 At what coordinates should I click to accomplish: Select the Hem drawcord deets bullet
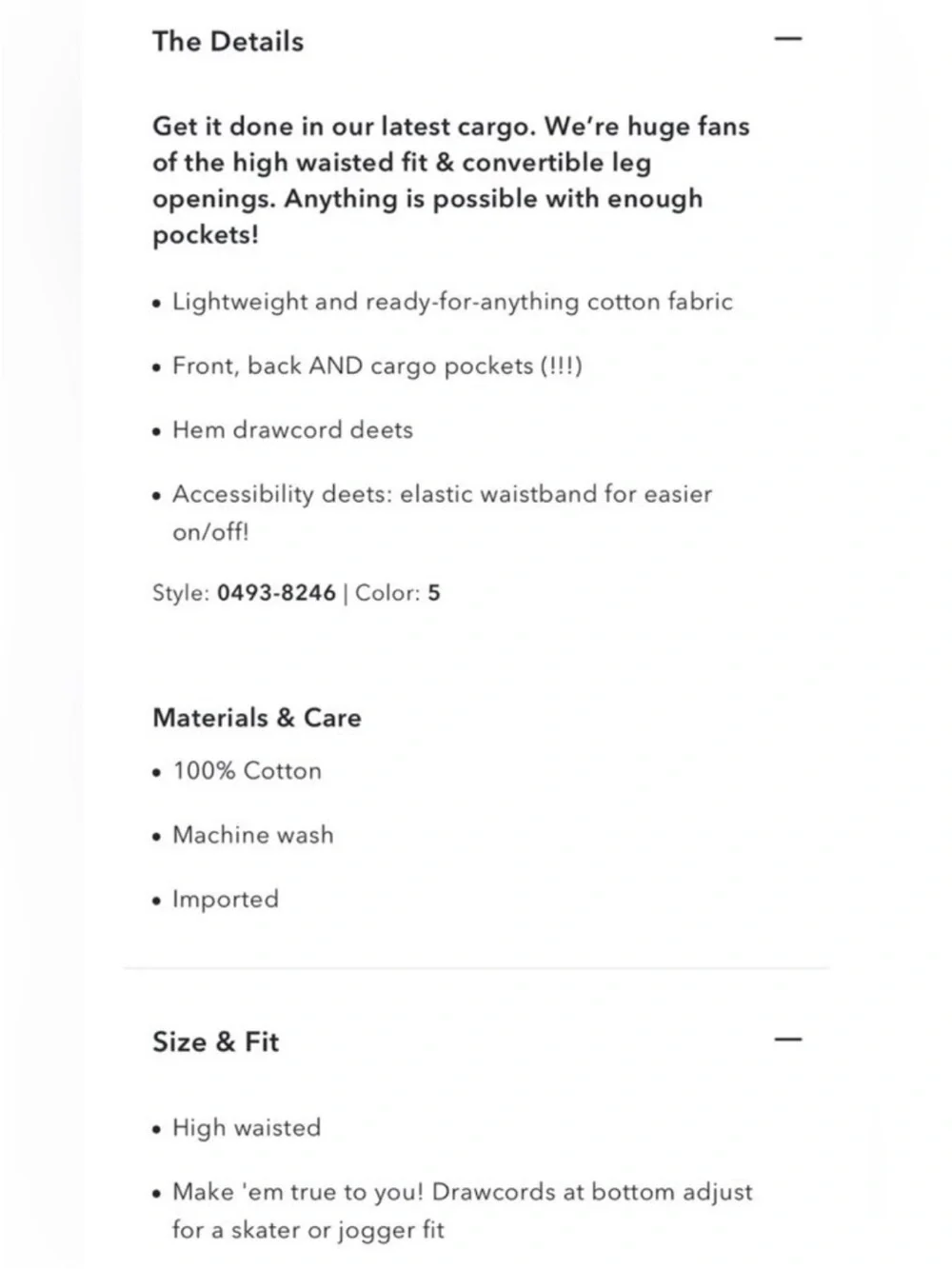coord(283,429)
